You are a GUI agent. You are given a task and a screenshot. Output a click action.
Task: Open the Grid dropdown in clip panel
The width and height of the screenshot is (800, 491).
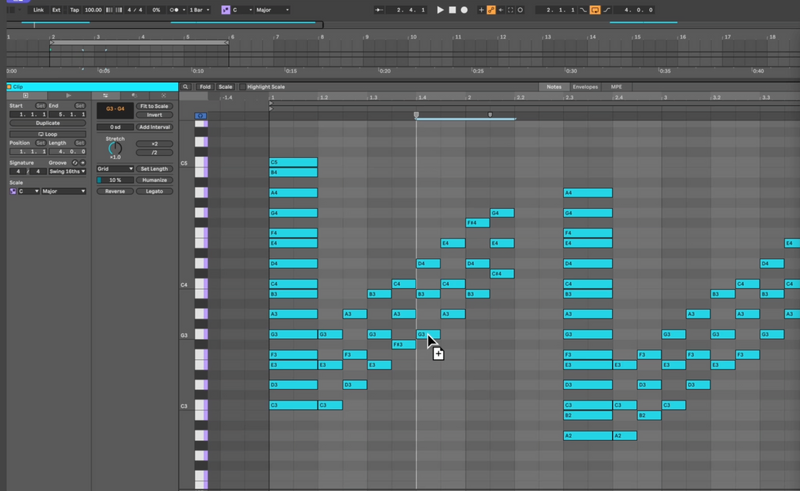pos(115,169)
